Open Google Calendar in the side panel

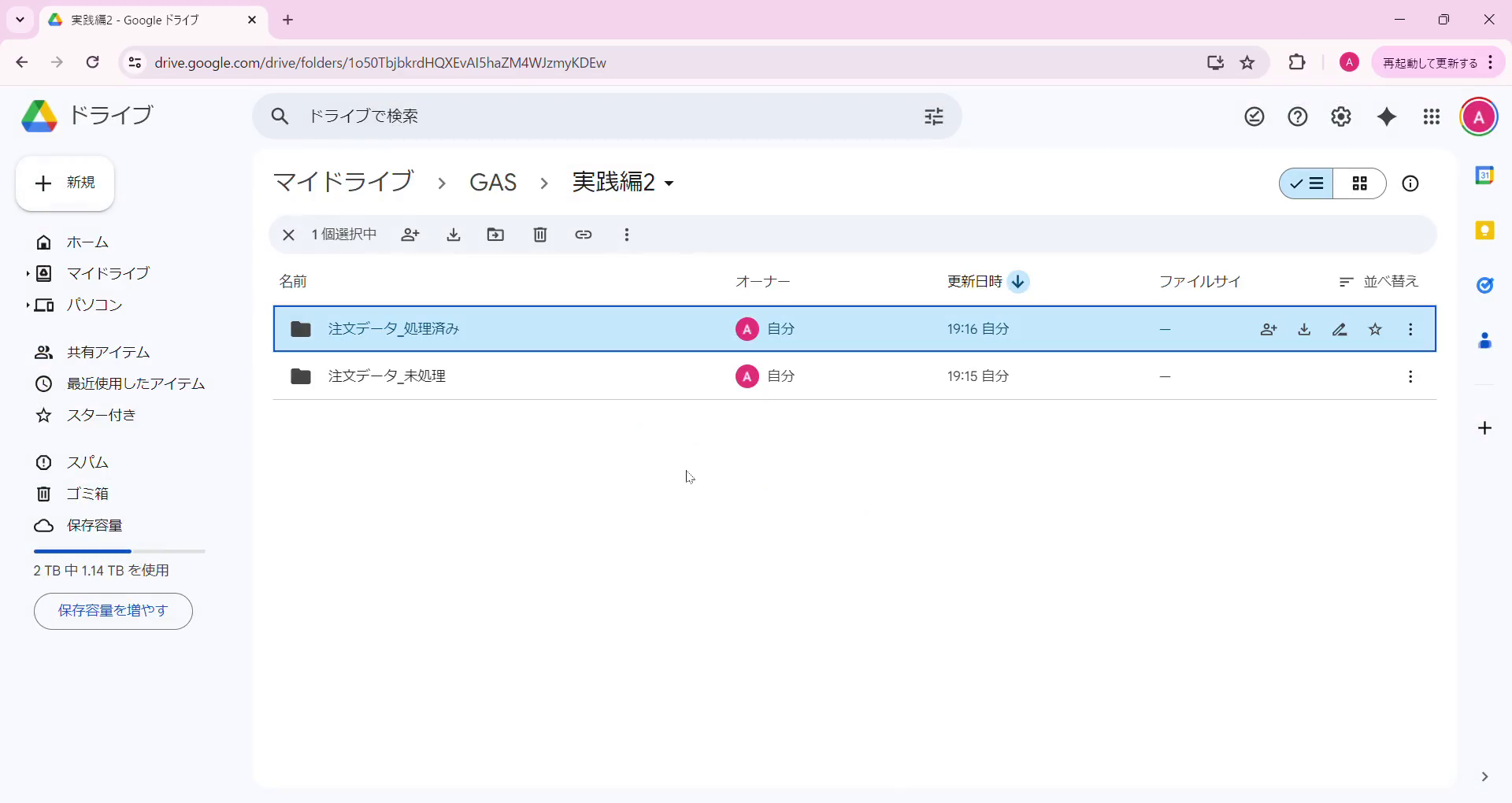pyautogui.click(x=1485, y=176)
